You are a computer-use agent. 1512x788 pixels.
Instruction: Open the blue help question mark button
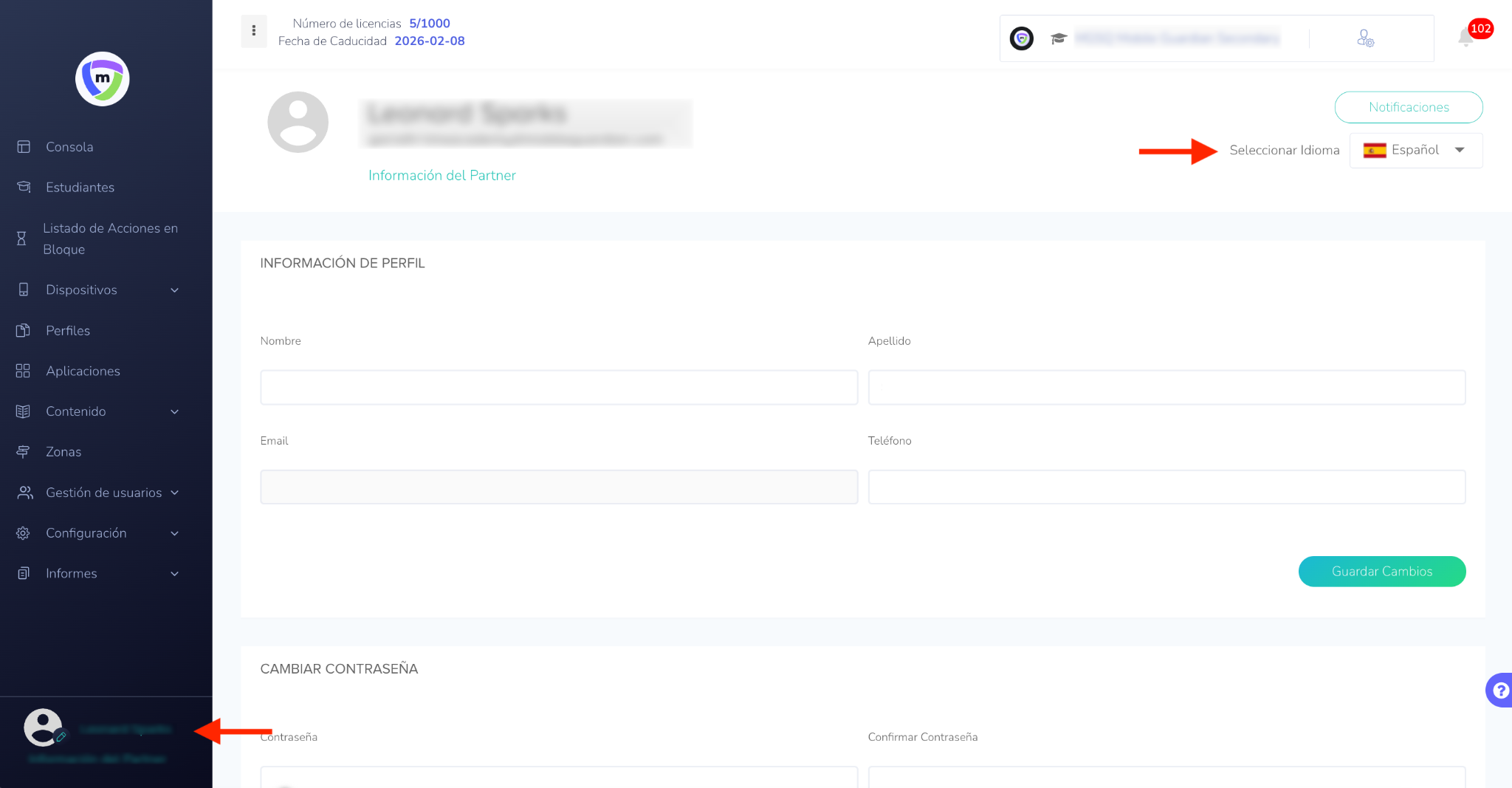[x=1499, y=691]
